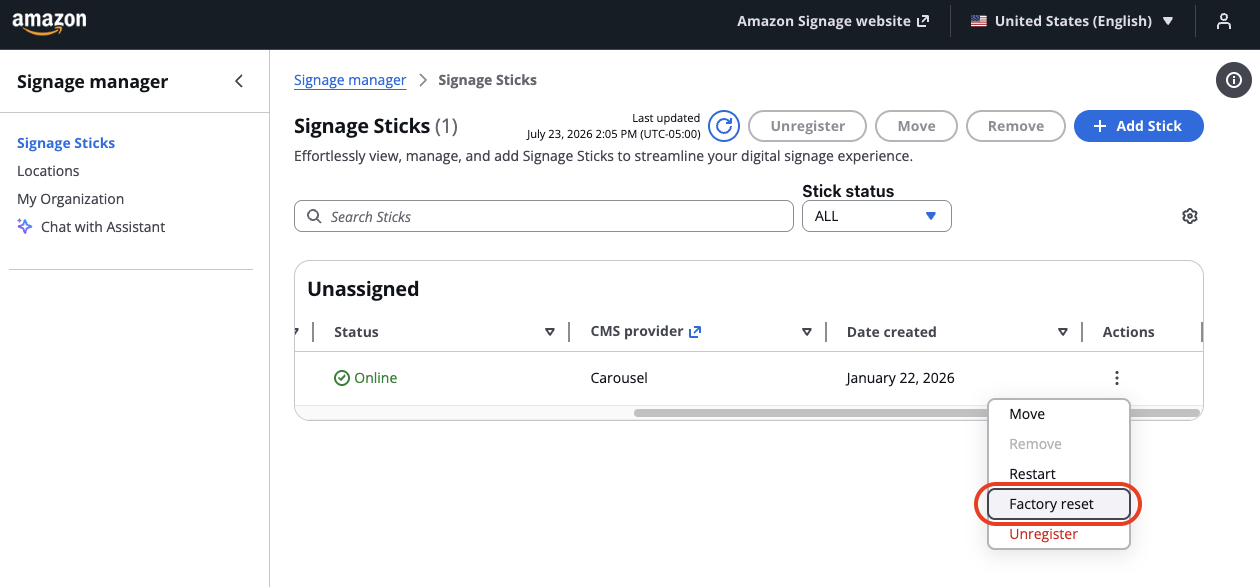1260x587 pixels.
Task: Click the search magnifier icon
Action: pos(314,216)
